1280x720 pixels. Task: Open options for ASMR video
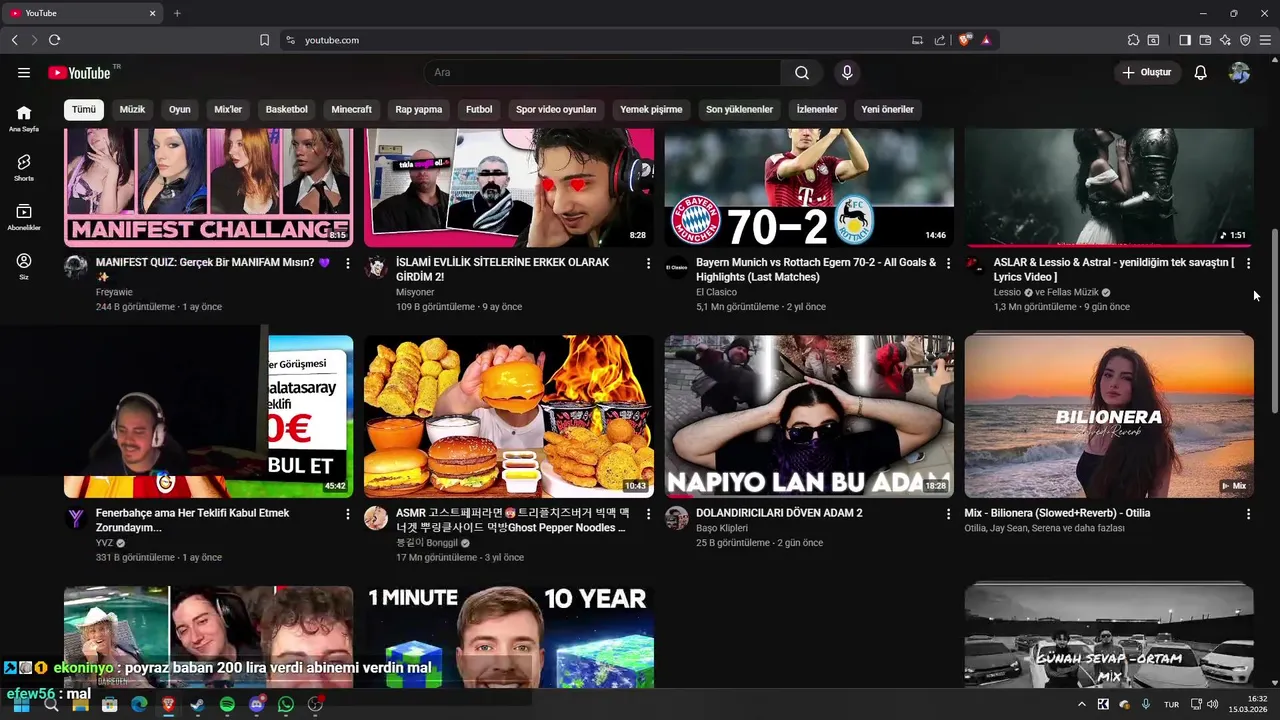[x=648, y=514]
